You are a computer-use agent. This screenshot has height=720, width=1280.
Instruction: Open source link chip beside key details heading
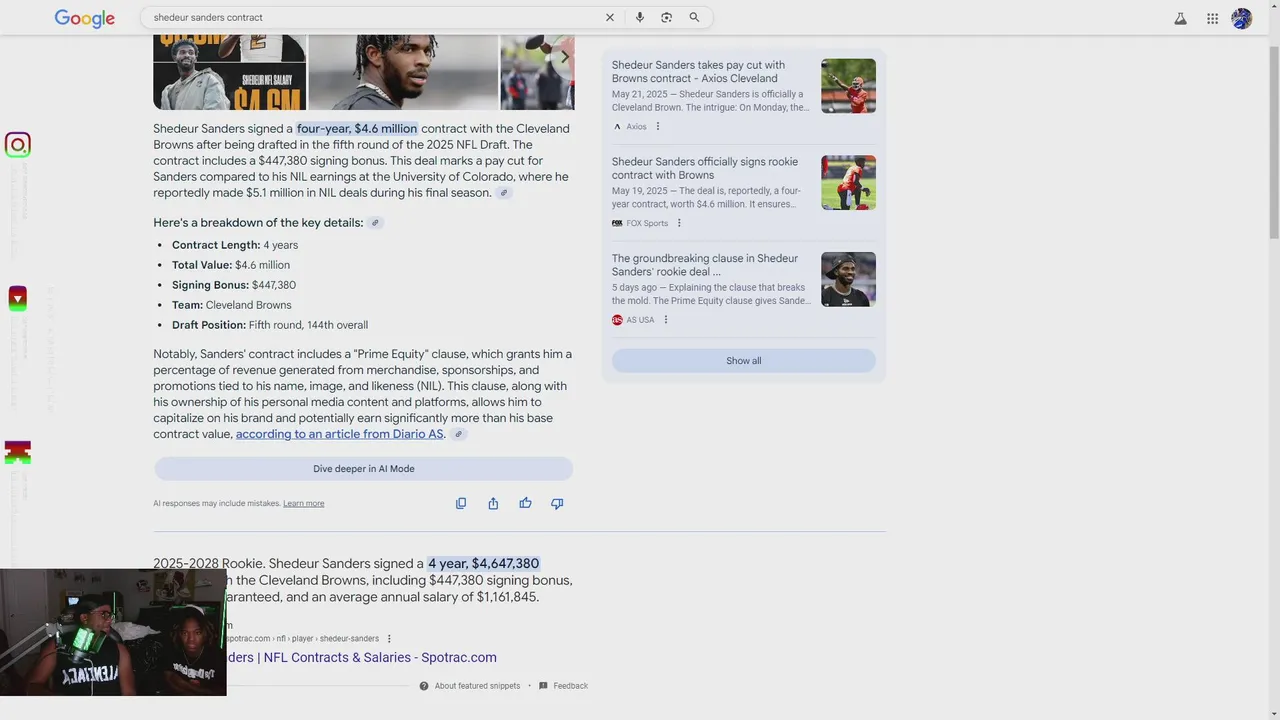coord(375,223)
